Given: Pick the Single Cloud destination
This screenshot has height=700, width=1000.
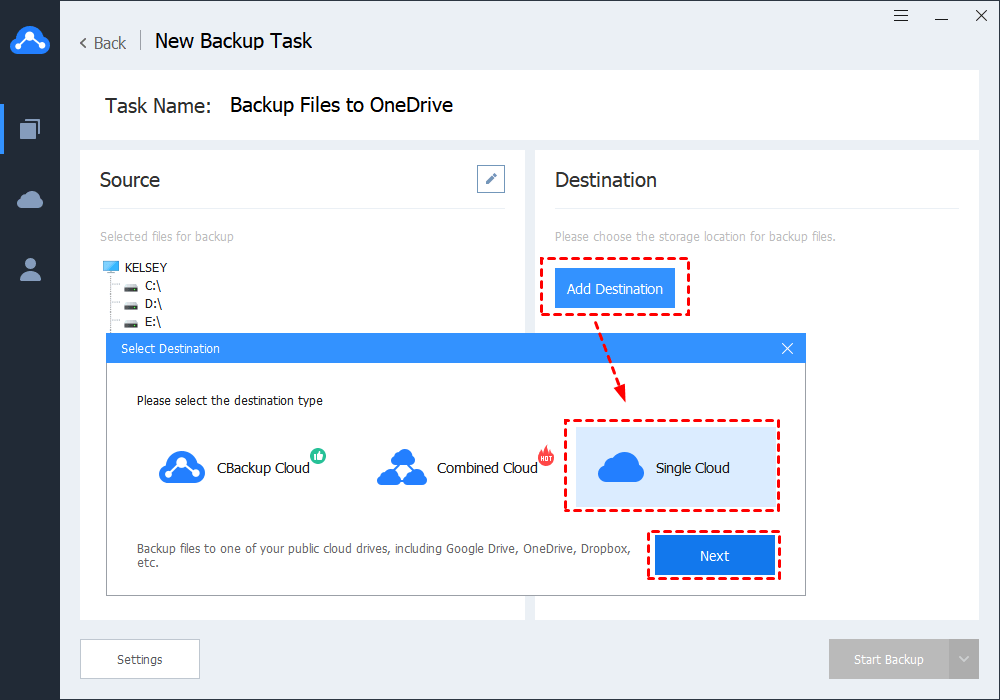Looking at the screenshot, I should pos(675,467).
